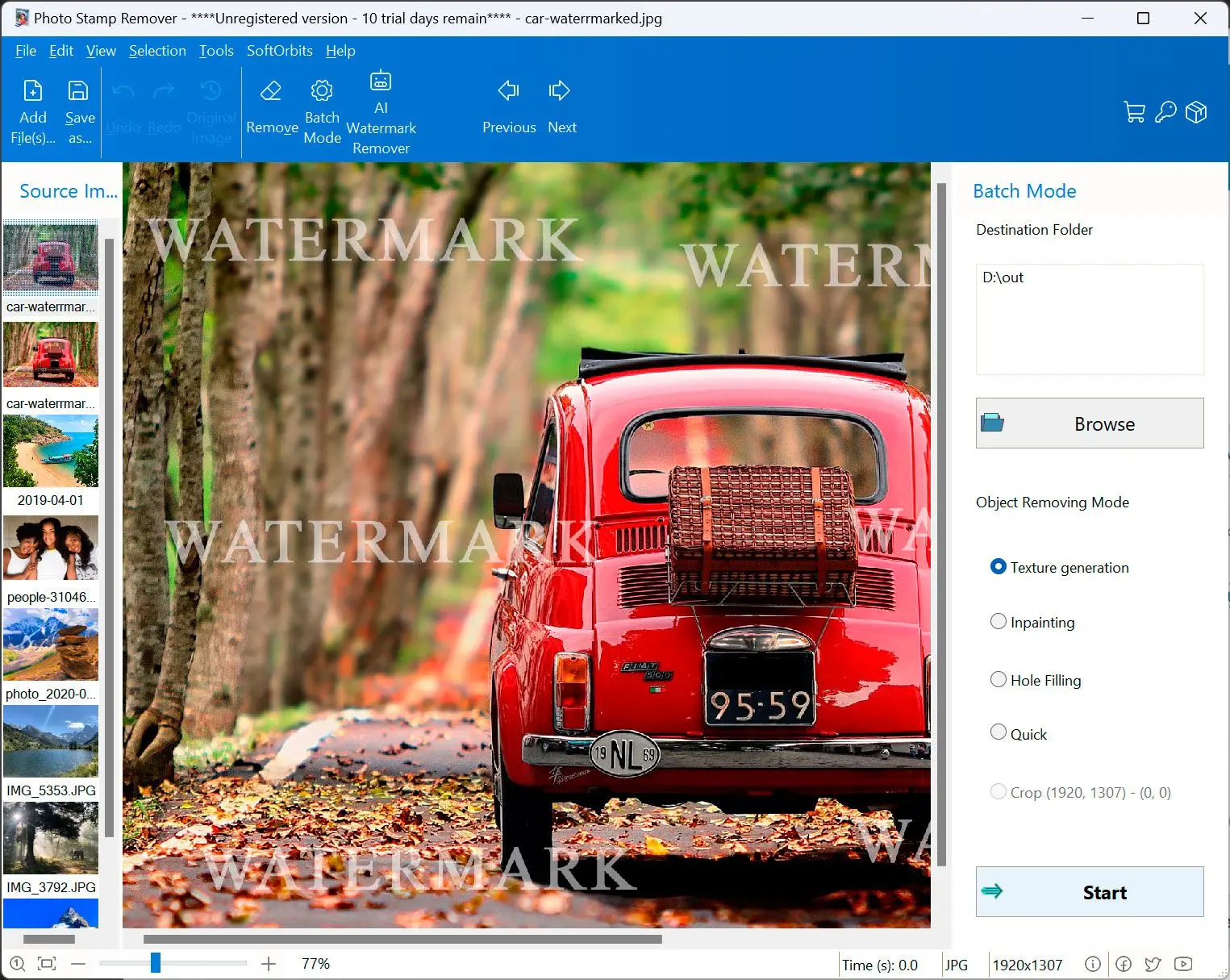Screen dimensions: 1230x980
Task: Select the IMG_5353.JPG lake thumbnail
Action: pyautogui.click(x=51, y=741)
